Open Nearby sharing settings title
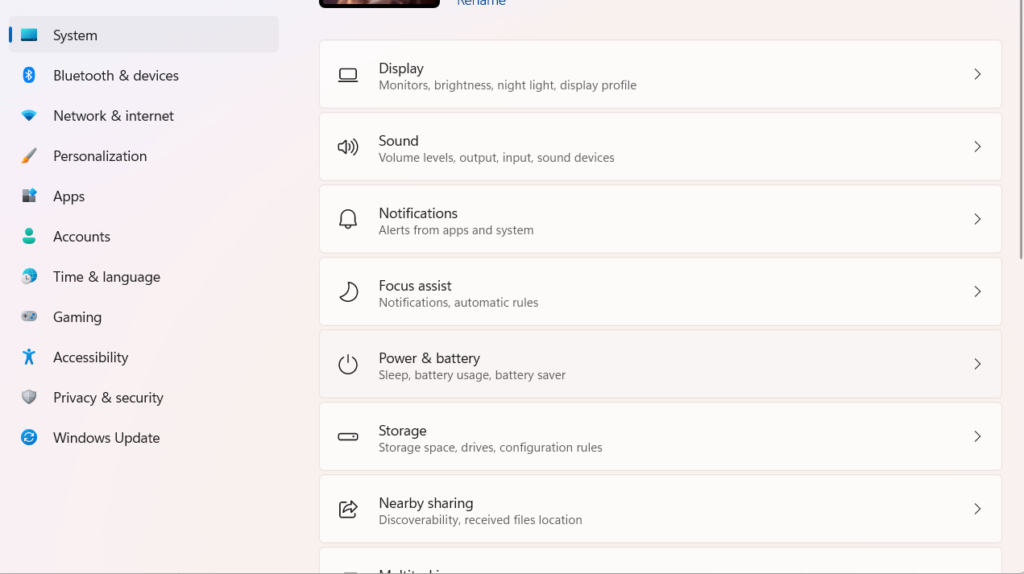 426,503
